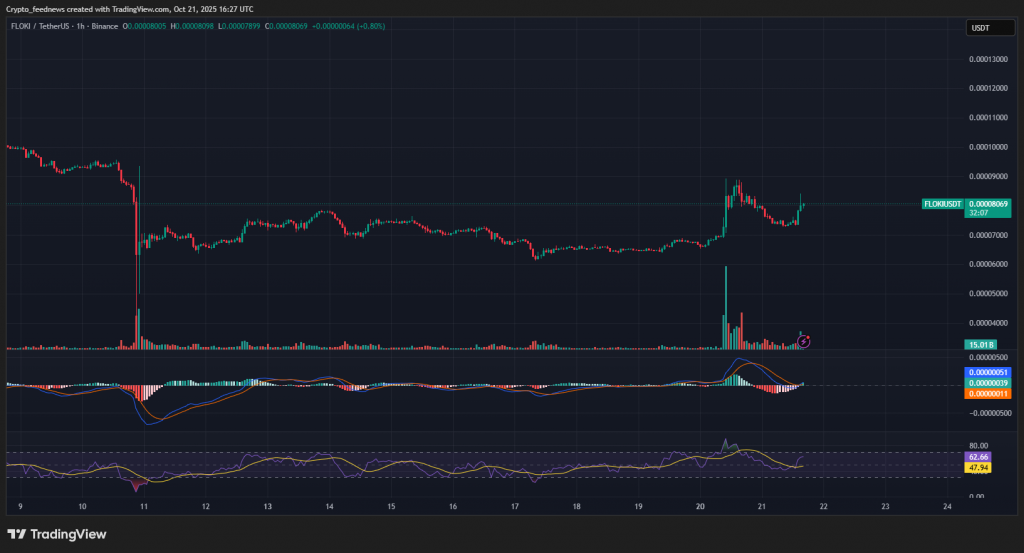Click the open value O0.00008005 in the legend
This screenshot has height=553, width=1024.
(144, 26)
